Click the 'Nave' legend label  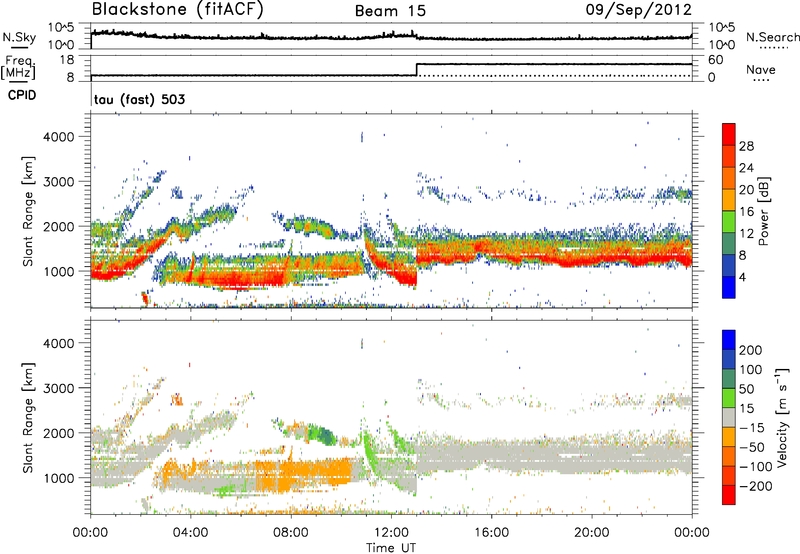pyautogui.click(x=761, y=70)
